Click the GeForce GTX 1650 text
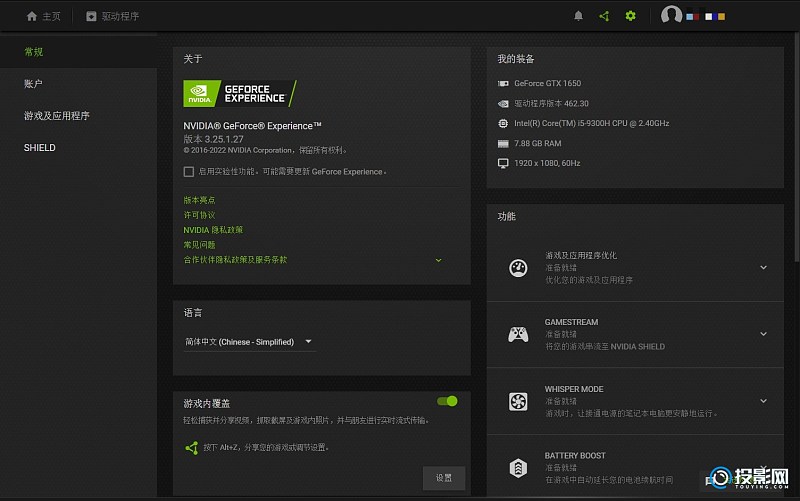This screenshot has height=501, width=800. point(547,83)
